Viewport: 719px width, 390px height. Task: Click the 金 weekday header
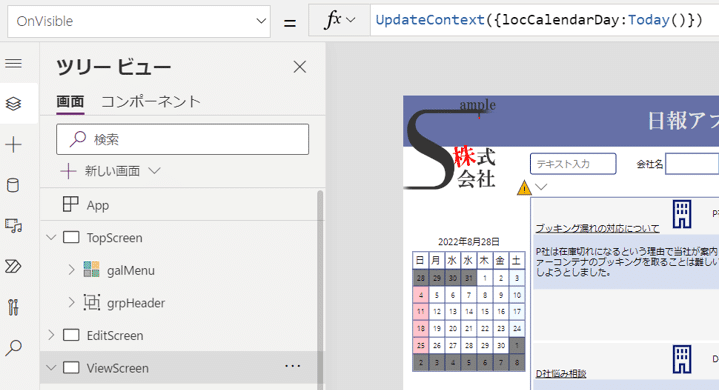tap(501, 260)
